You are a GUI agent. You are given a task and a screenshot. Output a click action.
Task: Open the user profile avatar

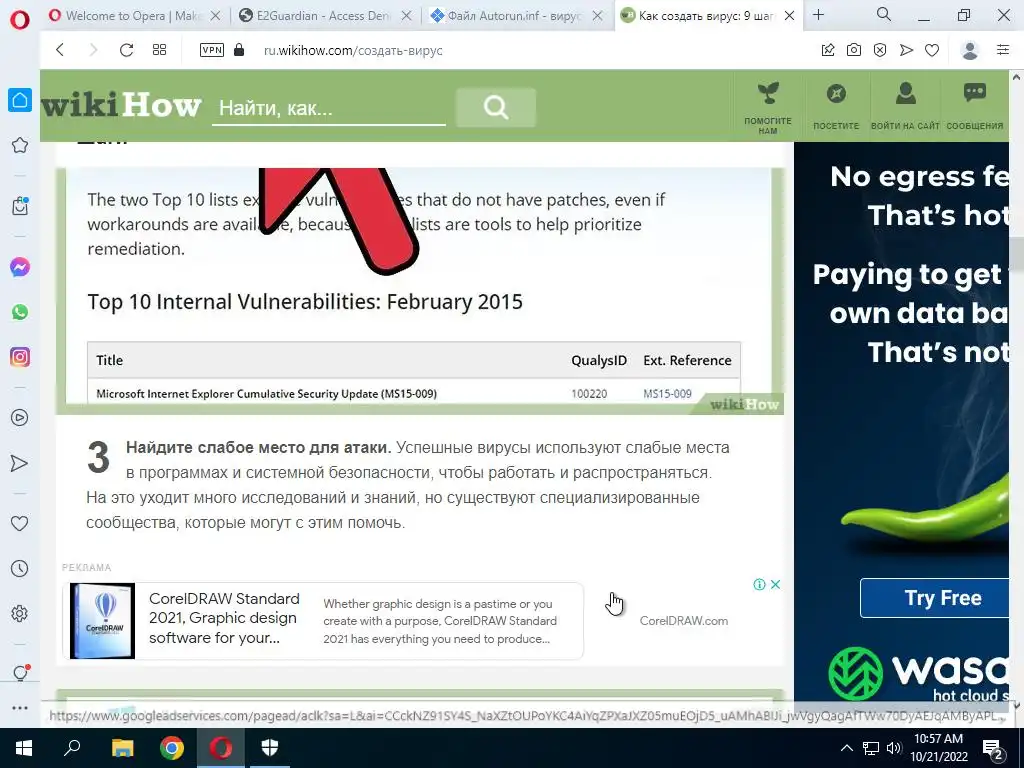pyautogui.click(x=970, y=50)
